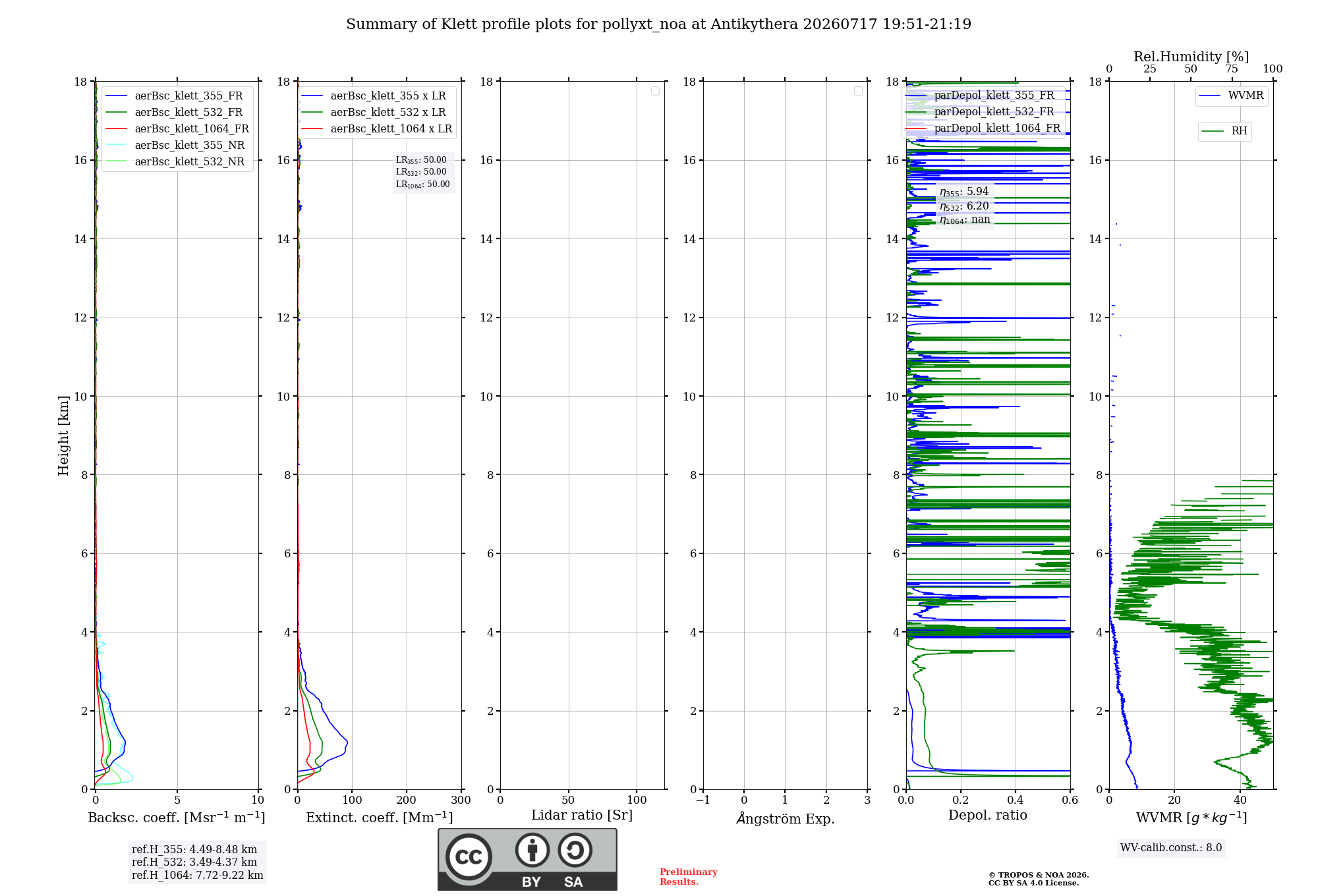This screenshot has width=1318, height=896.
Task: Click the blue WVMR legend entry
Action: pos(1232,96)
